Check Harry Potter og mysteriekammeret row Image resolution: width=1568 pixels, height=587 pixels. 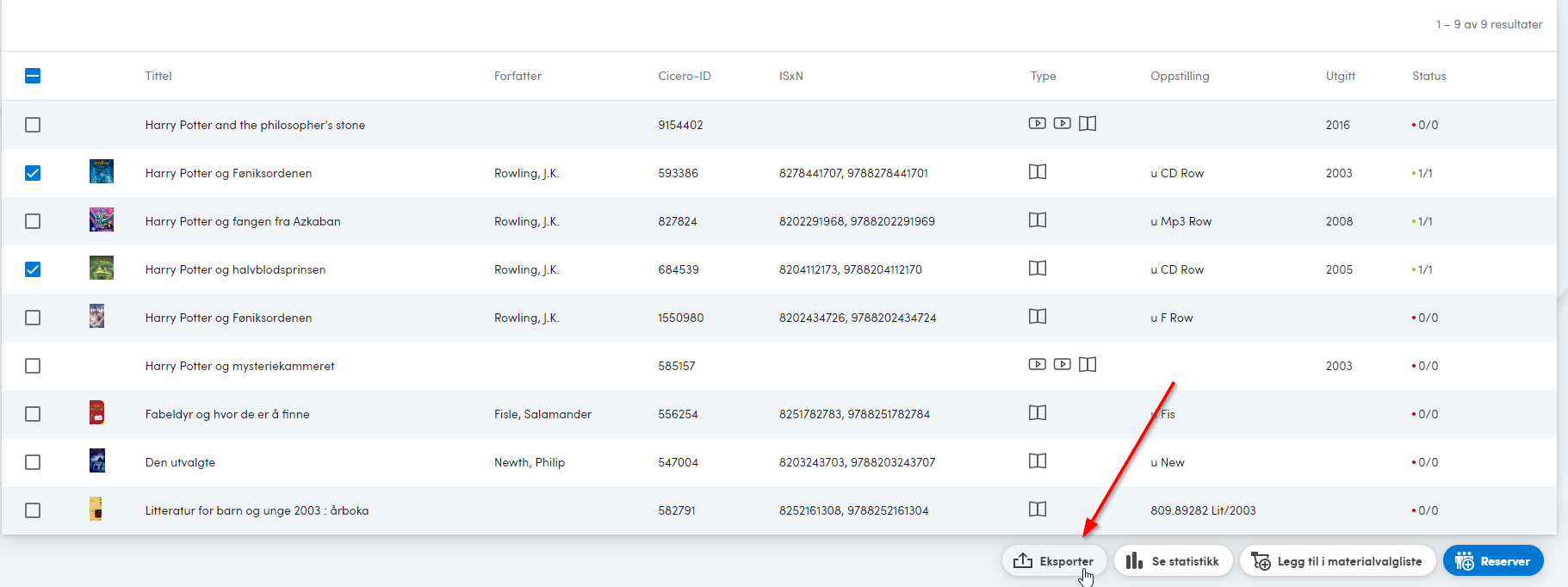pyautogui.click(x=33, y=366)
